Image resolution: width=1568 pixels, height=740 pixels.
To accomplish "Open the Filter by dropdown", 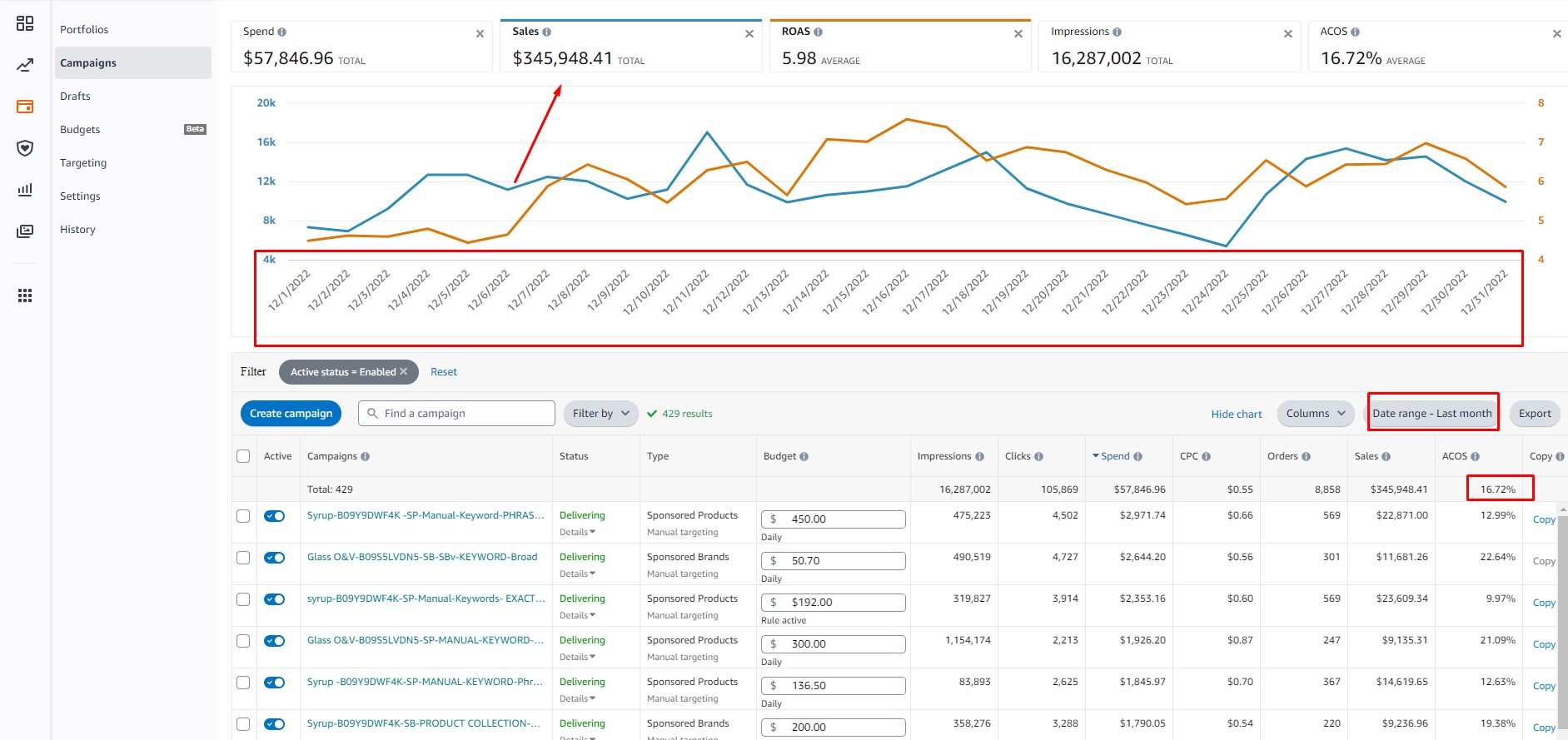I will coord(601,414).
